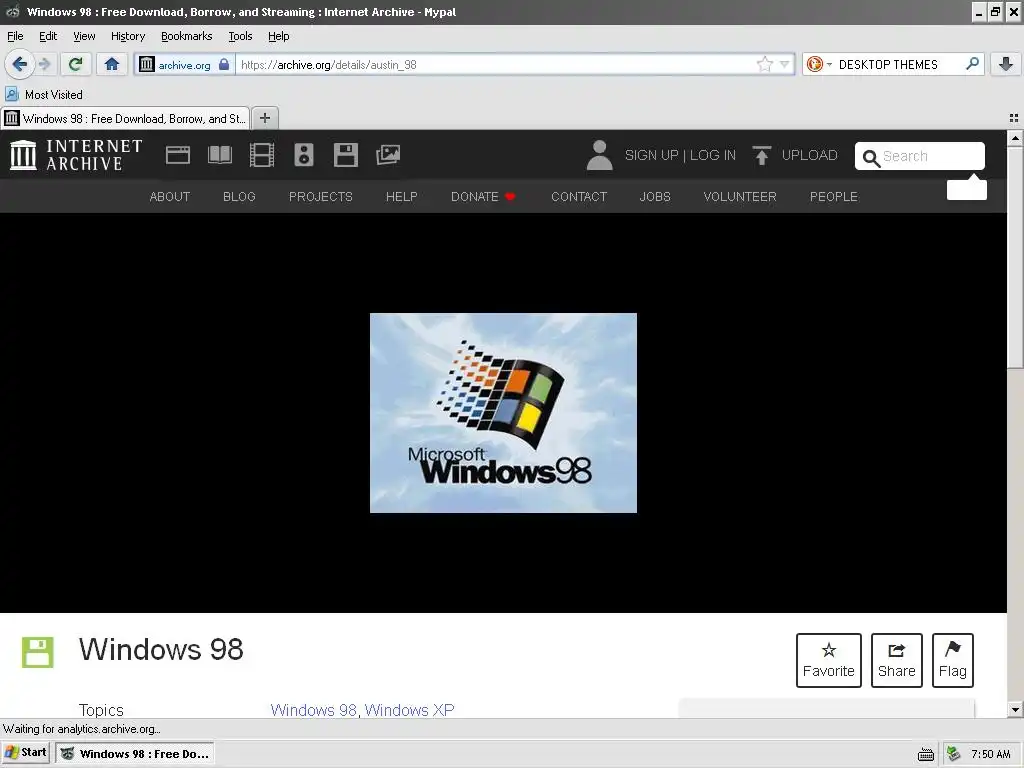Click the upload arrow icon
This screenshot has width=1024, height=768.
(761, 155)
